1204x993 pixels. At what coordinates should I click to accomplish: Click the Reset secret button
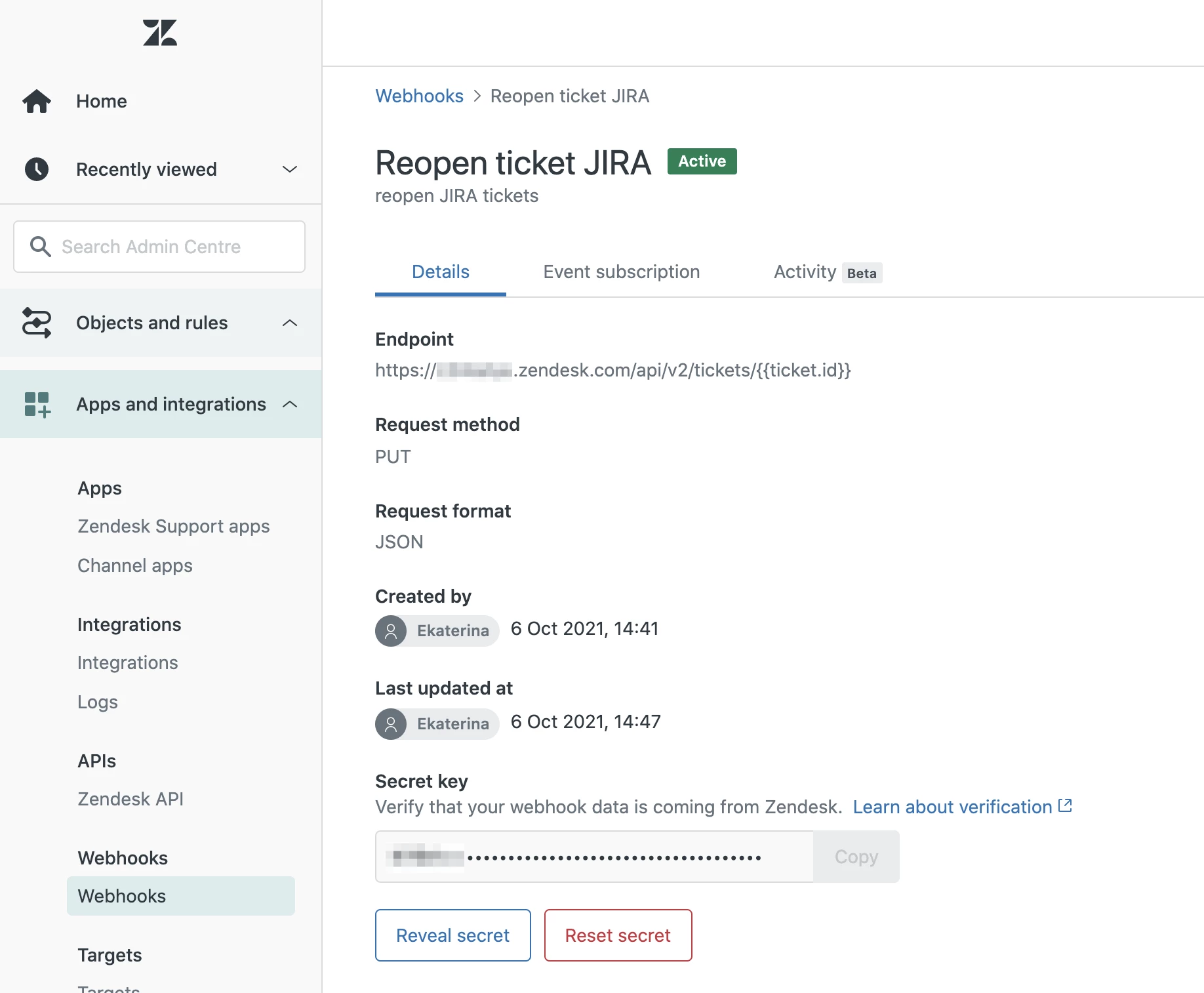point(618,935)
